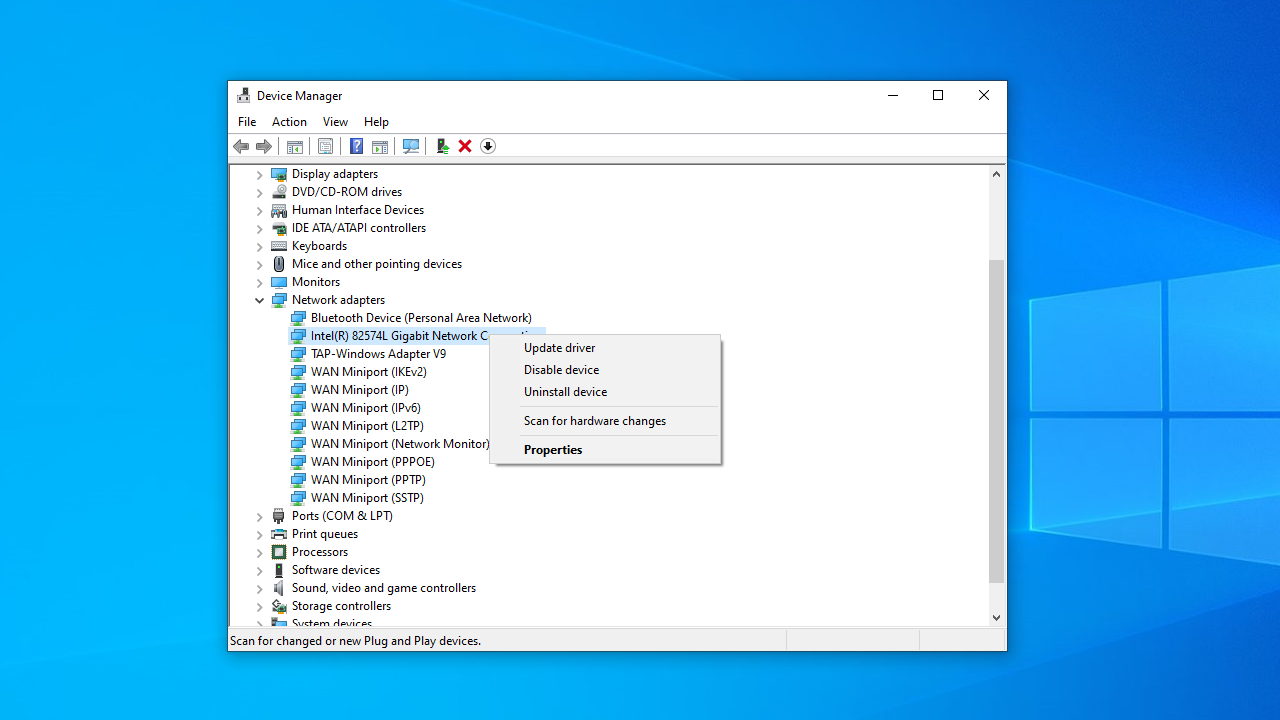Click the Disable device down-arrow icon

(x=488, y=146)
